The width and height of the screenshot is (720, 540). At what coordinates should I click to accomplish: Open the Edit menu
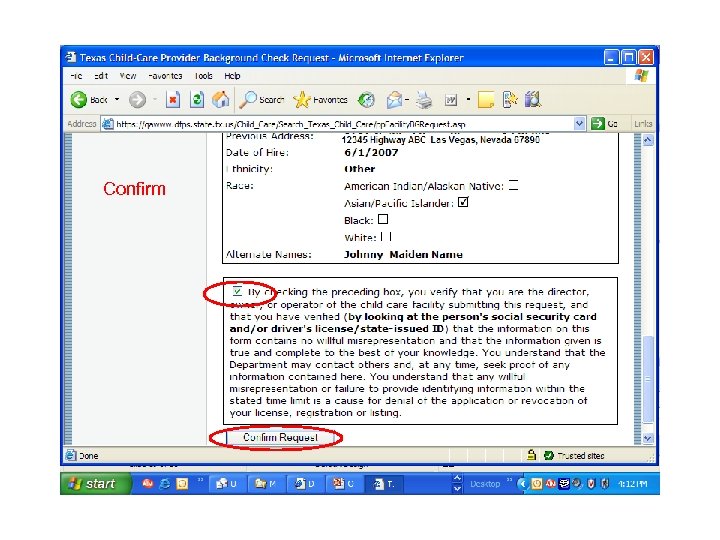click(101, 76)
